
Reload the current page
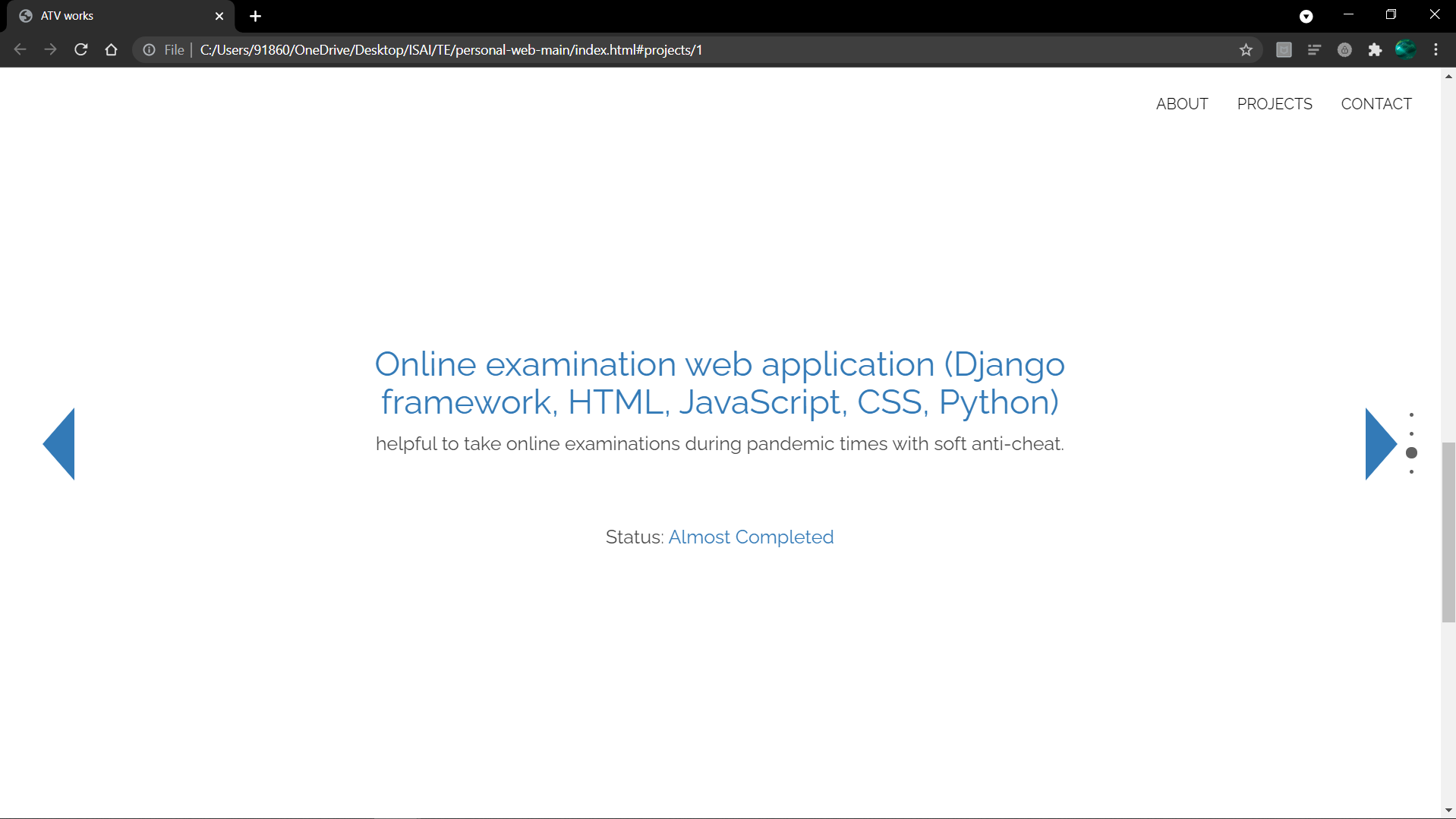(80, 50)
